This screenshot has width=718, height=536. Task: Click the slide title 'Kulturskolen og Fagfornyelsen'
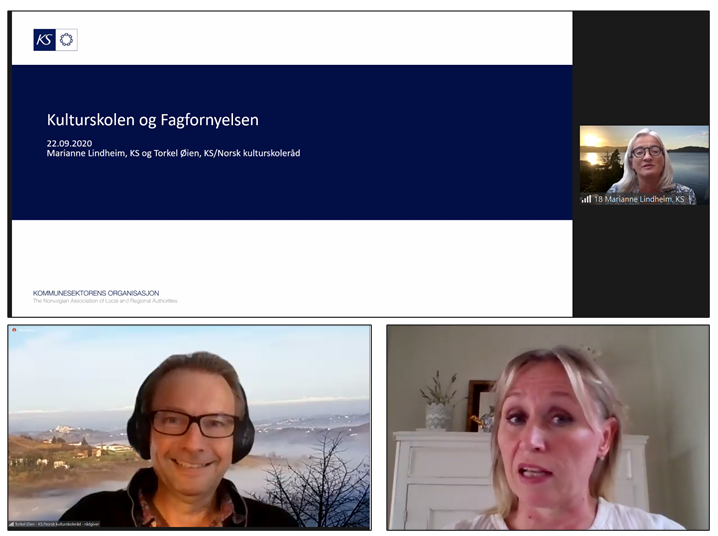coord(152,120)
